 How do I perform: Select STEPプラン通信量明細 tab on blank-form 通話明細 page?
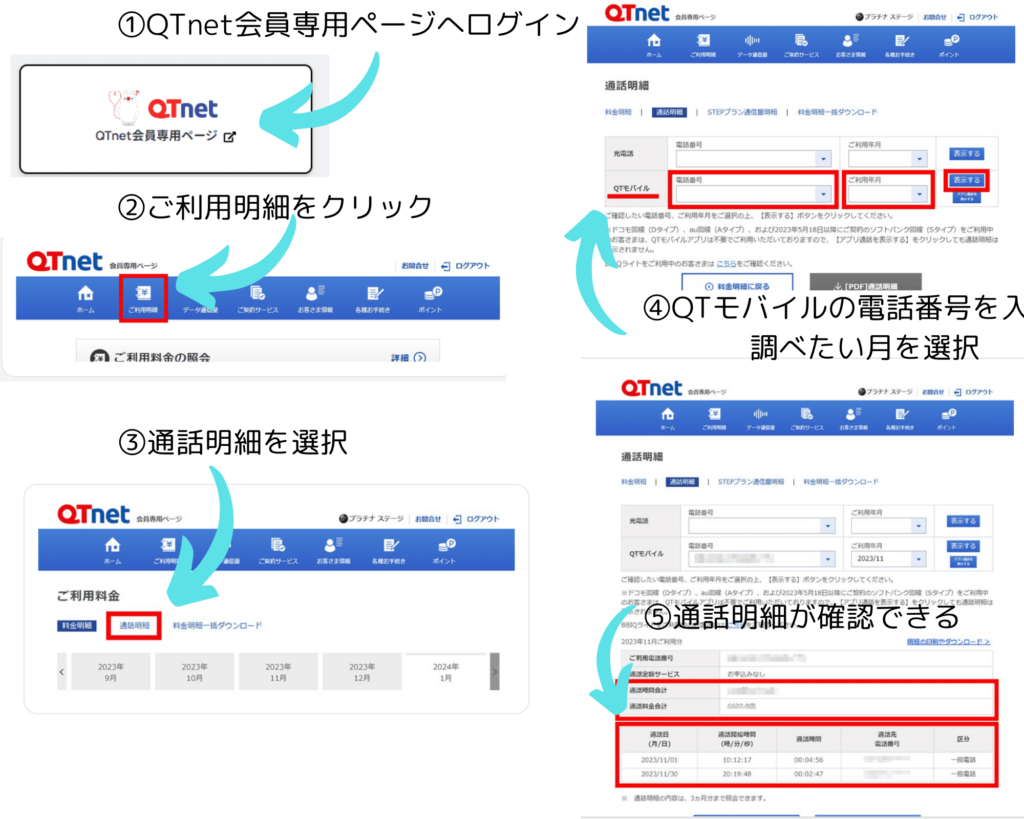[742, 112]
